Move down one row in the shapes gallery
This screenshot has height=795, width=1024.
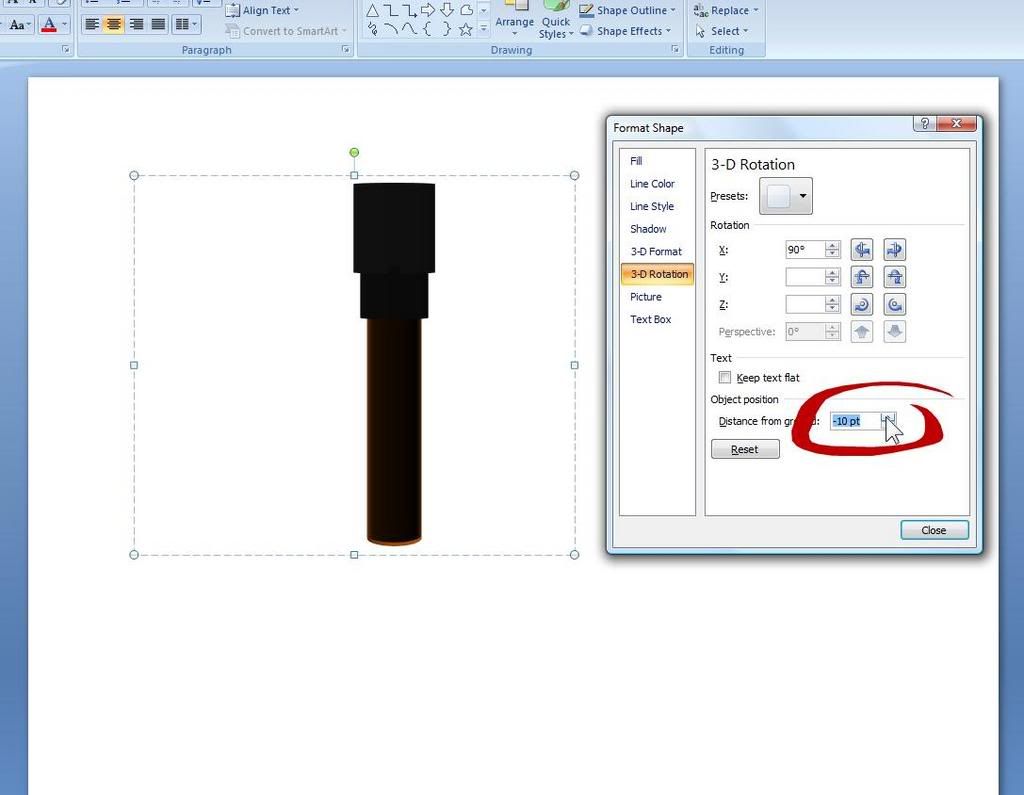coord(484,10)
